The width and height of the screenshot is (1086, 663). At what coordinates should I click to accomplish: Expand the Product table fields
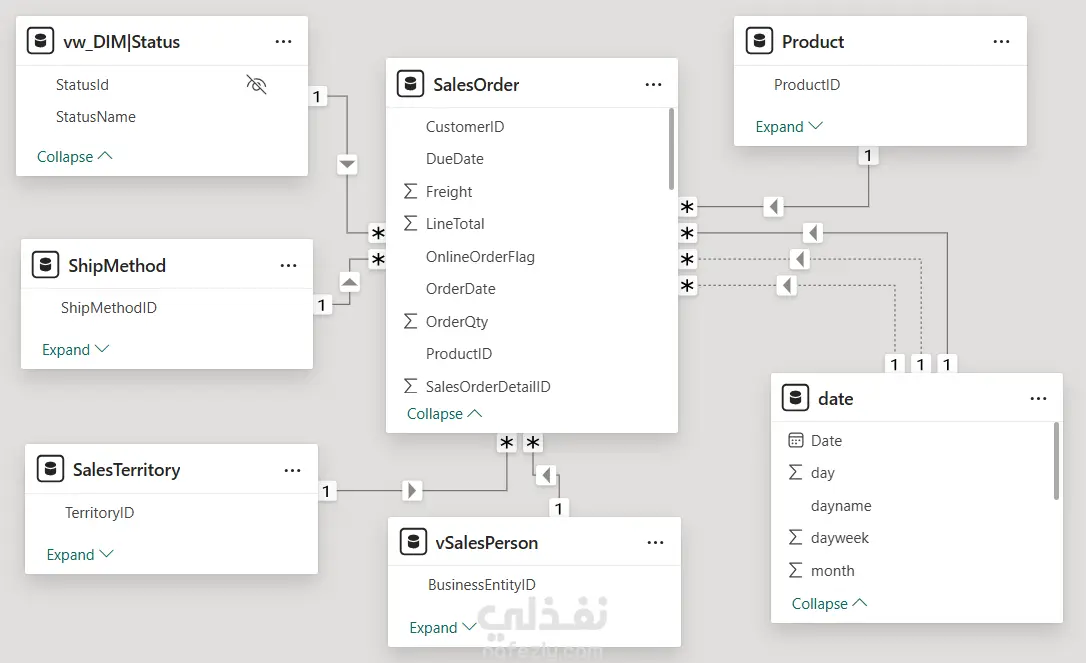click(x=789, y=127)
